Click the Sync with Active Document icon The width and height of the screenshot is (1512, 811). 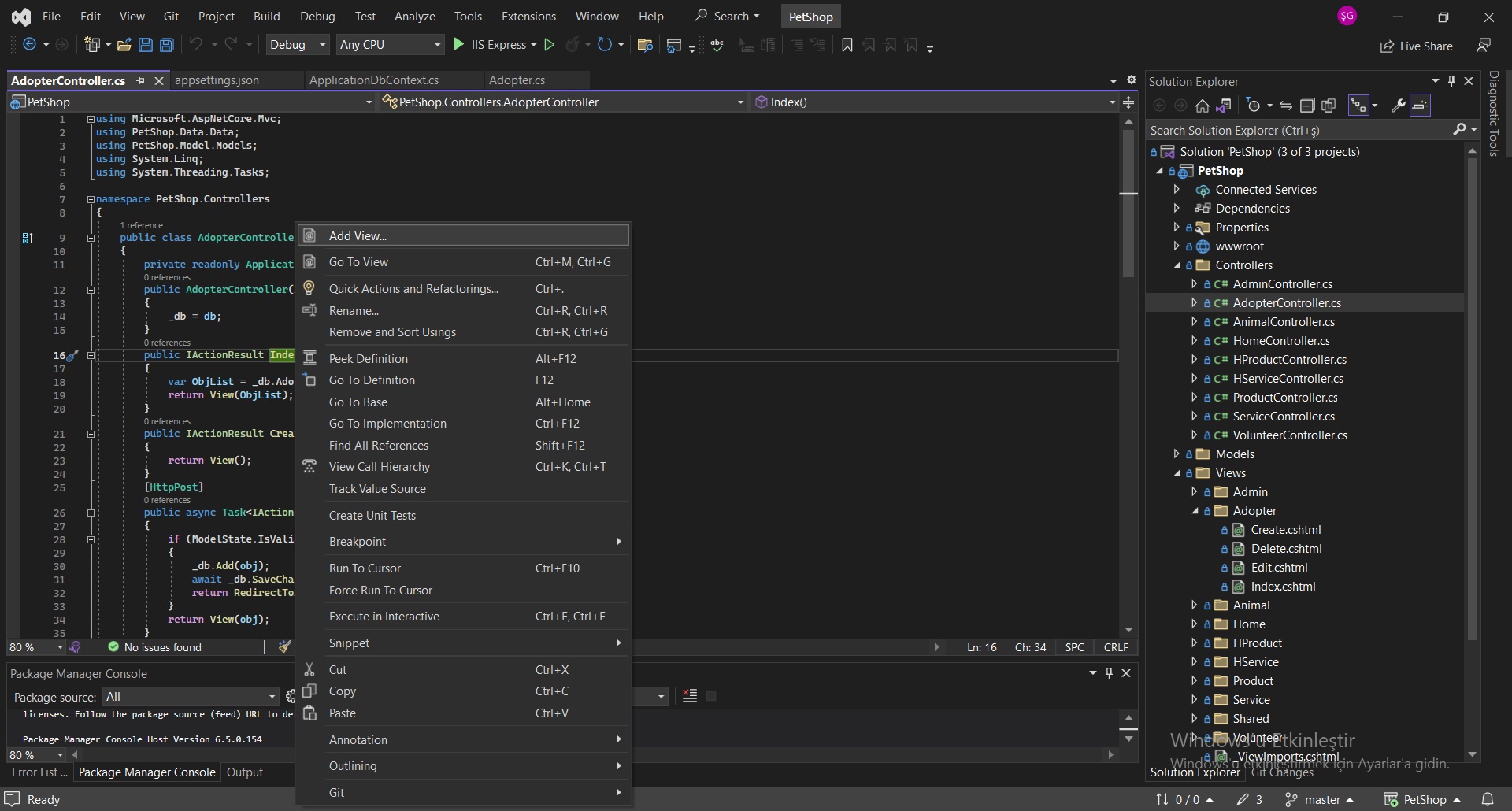coord(1286,106)
